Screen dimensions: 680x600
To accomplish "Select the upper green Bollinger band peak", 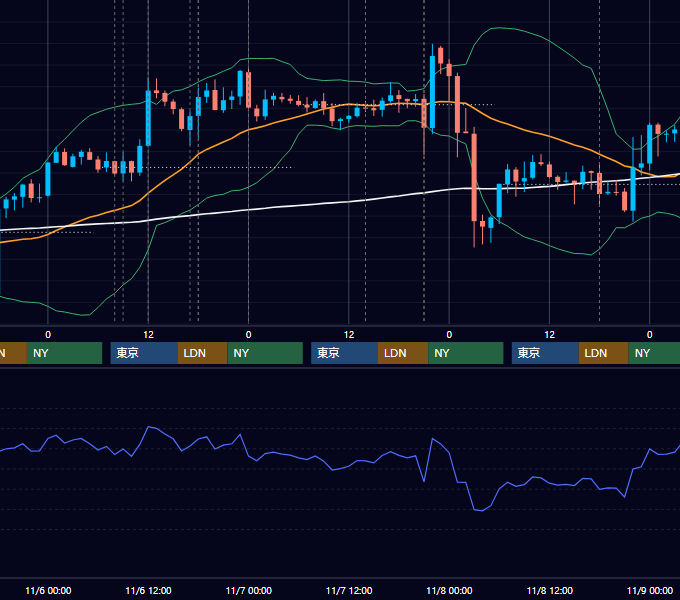I will point(499,29).
